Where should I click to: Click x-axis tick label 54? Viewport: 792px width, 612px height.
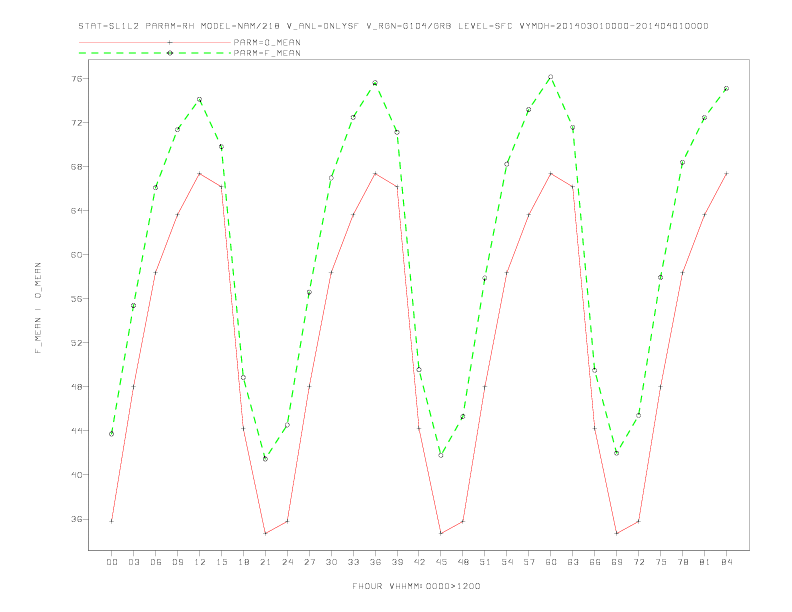pyautogui.click(x=507, y=562)
